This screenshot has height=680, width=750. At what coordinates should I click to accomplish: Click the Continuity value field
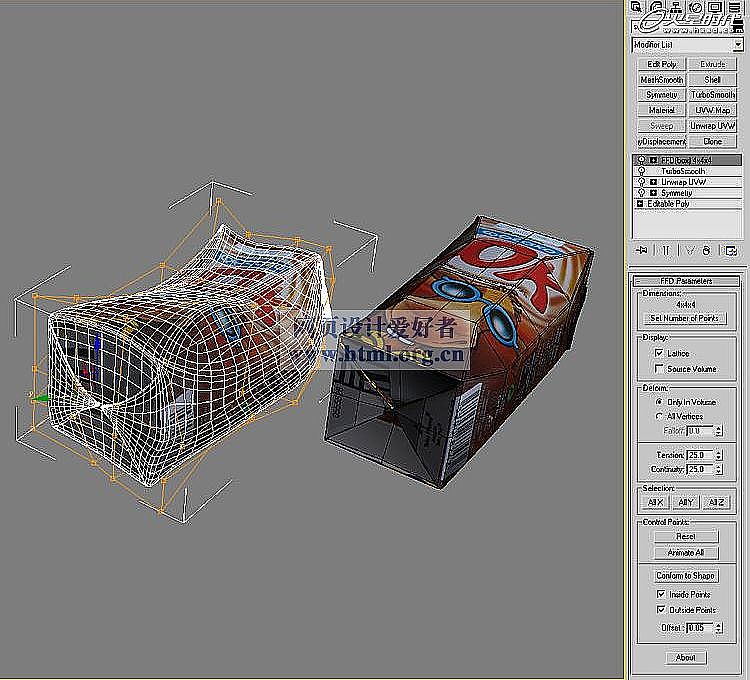tap(700, 470)
